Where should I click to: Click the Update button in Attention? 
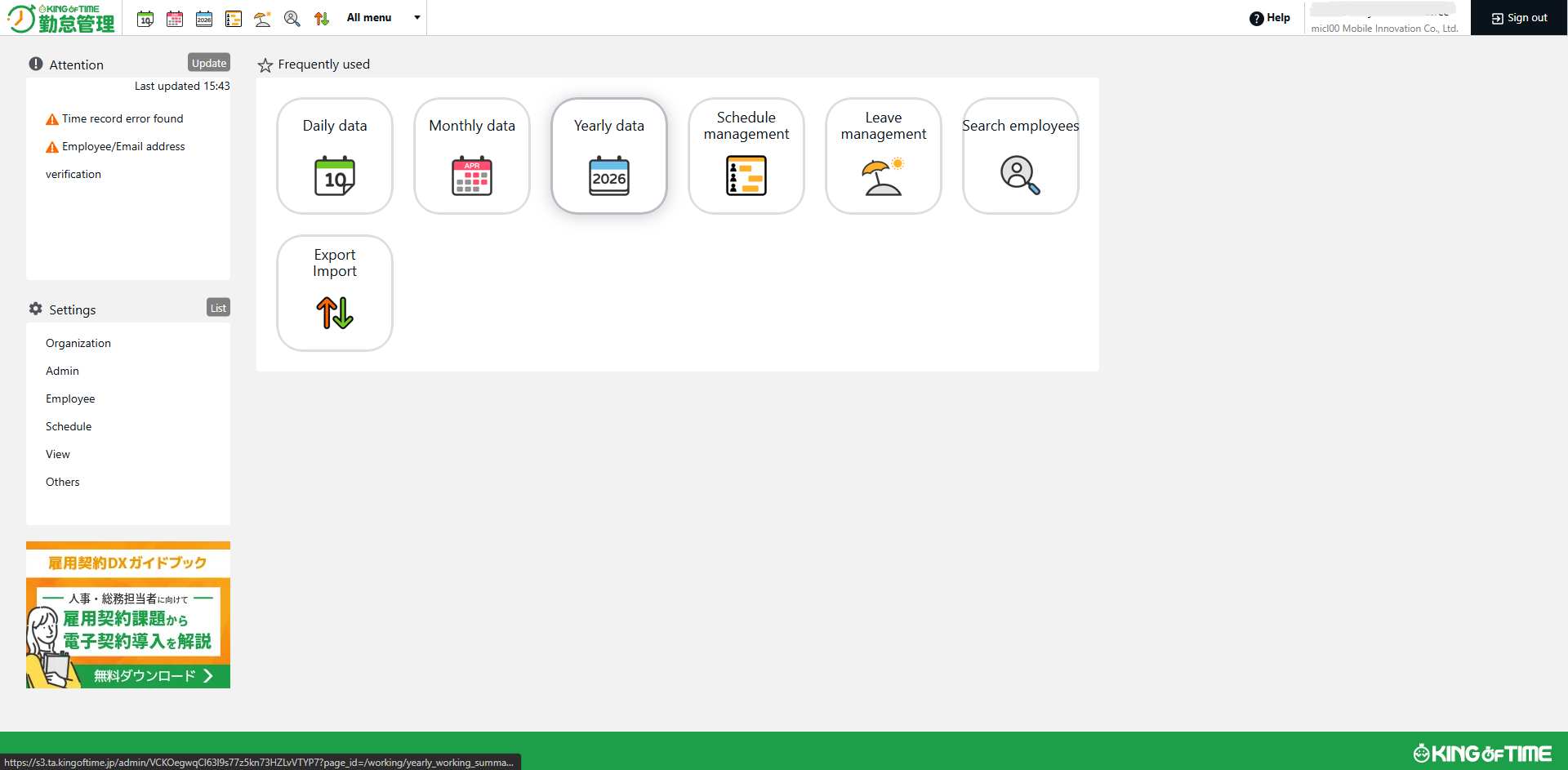coord(209,63)
